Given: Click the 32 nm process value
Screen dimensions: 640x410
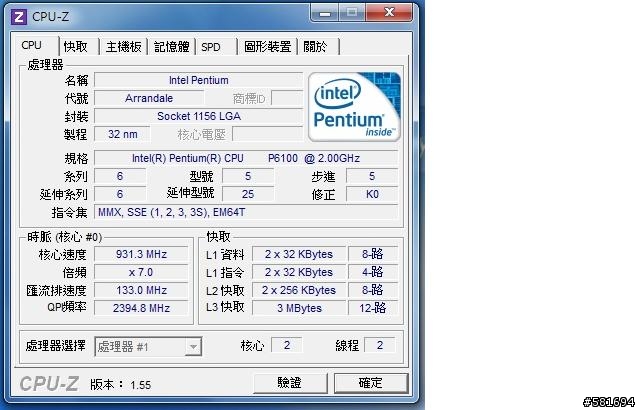Looking at the screenshot, I should [122, 134].
